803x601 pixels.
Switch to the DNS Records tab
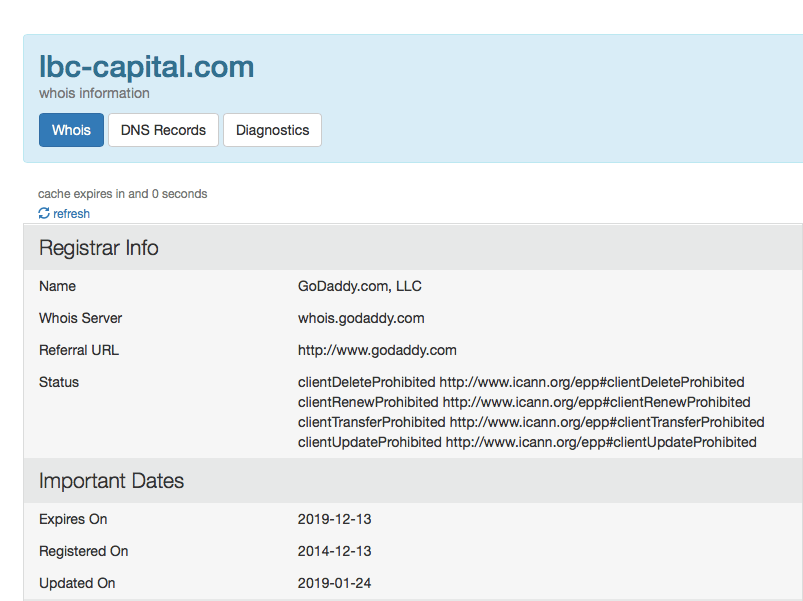(163, 130)
